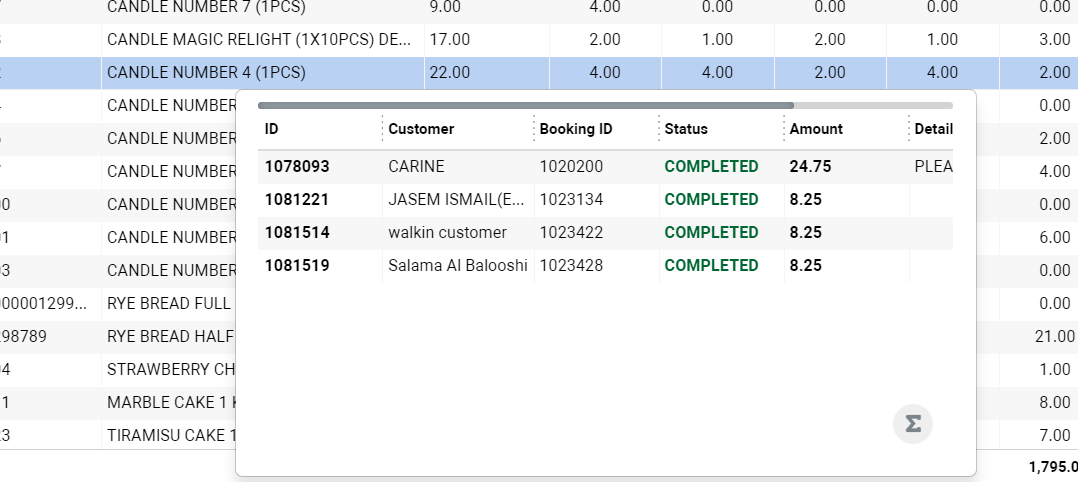This screenshot has width=1078, height=482.
Task: Click the popup's horizontal scrollbar
Action: coord(526,104)
